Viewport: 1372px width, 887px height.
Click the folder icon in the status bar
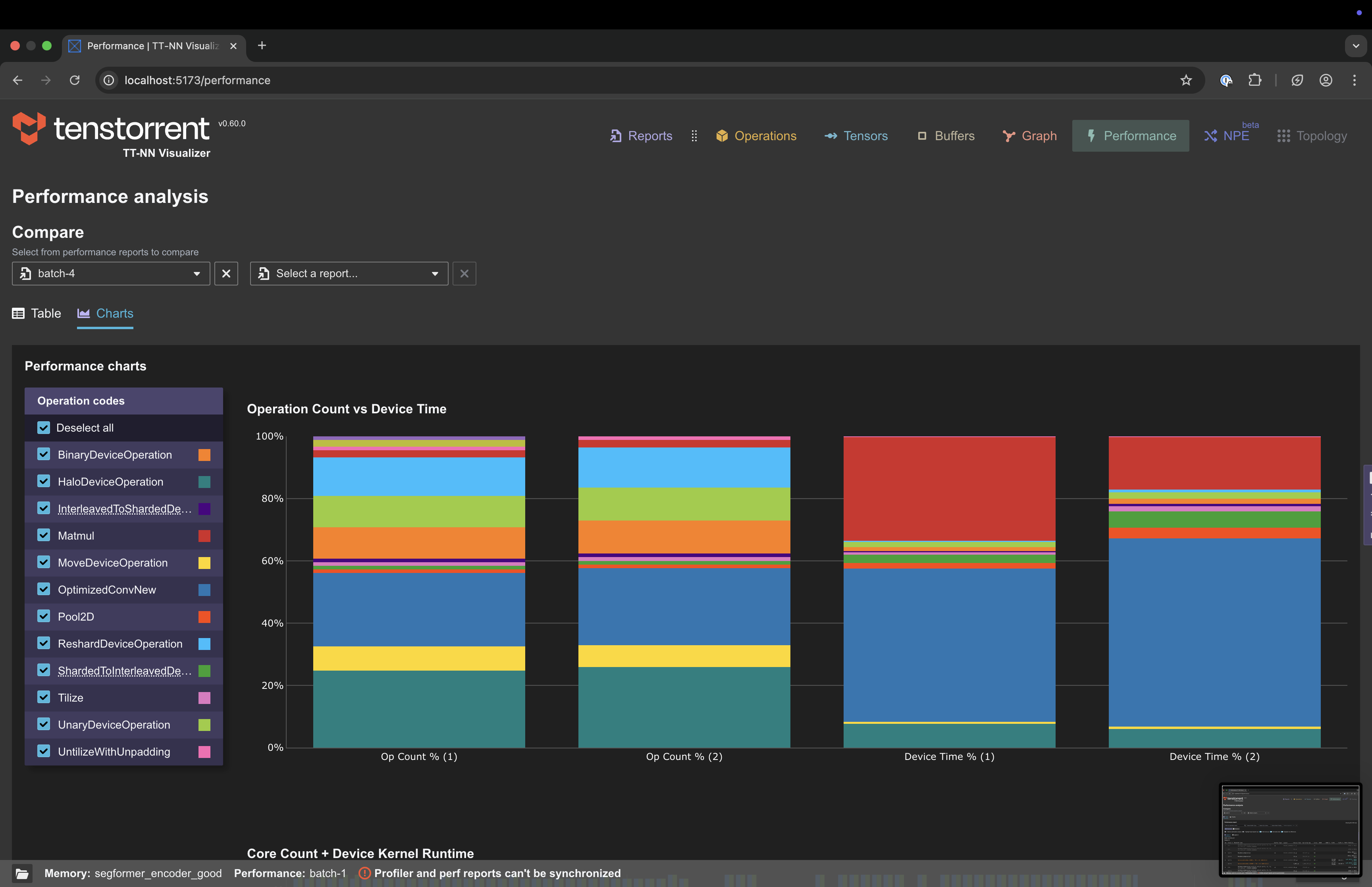pyautogui.click(x=22, y=873)
